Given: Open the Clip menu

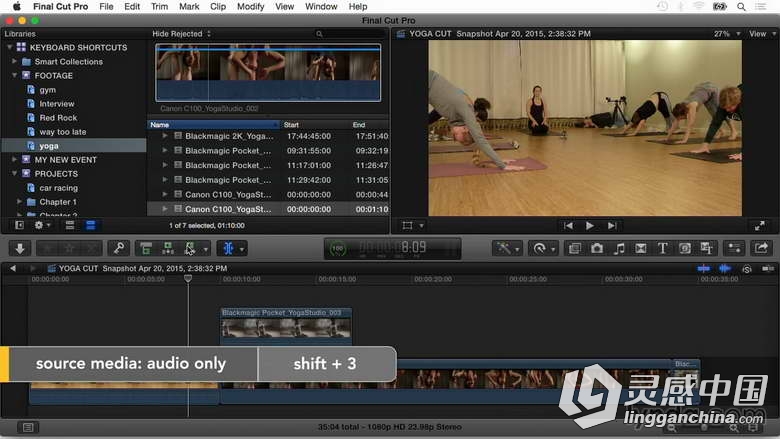Looking at the screenshot, I should click(218, 6).
